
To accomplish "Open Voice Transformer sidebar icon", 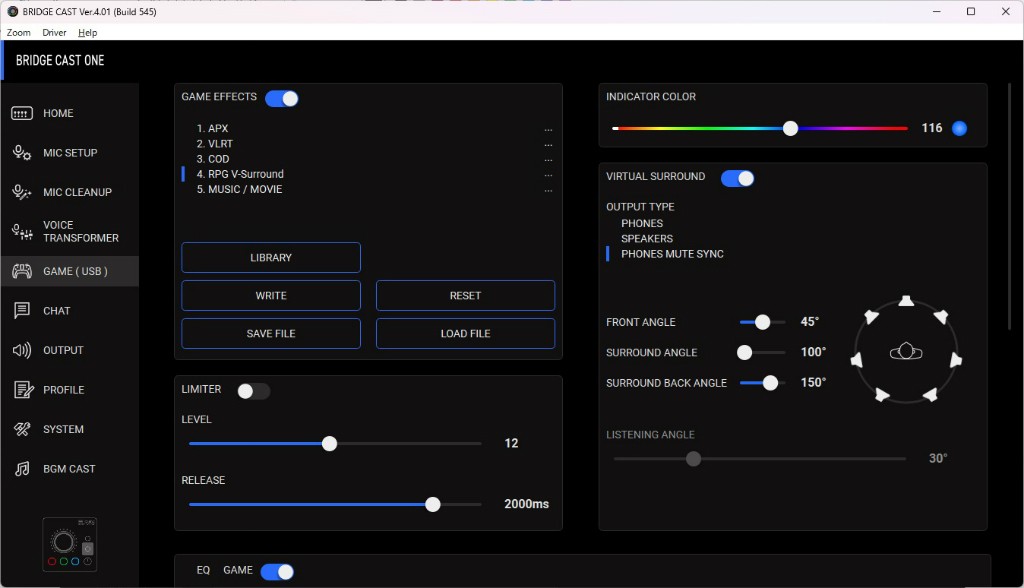I will pyautogui.click(x=22, y=231).
